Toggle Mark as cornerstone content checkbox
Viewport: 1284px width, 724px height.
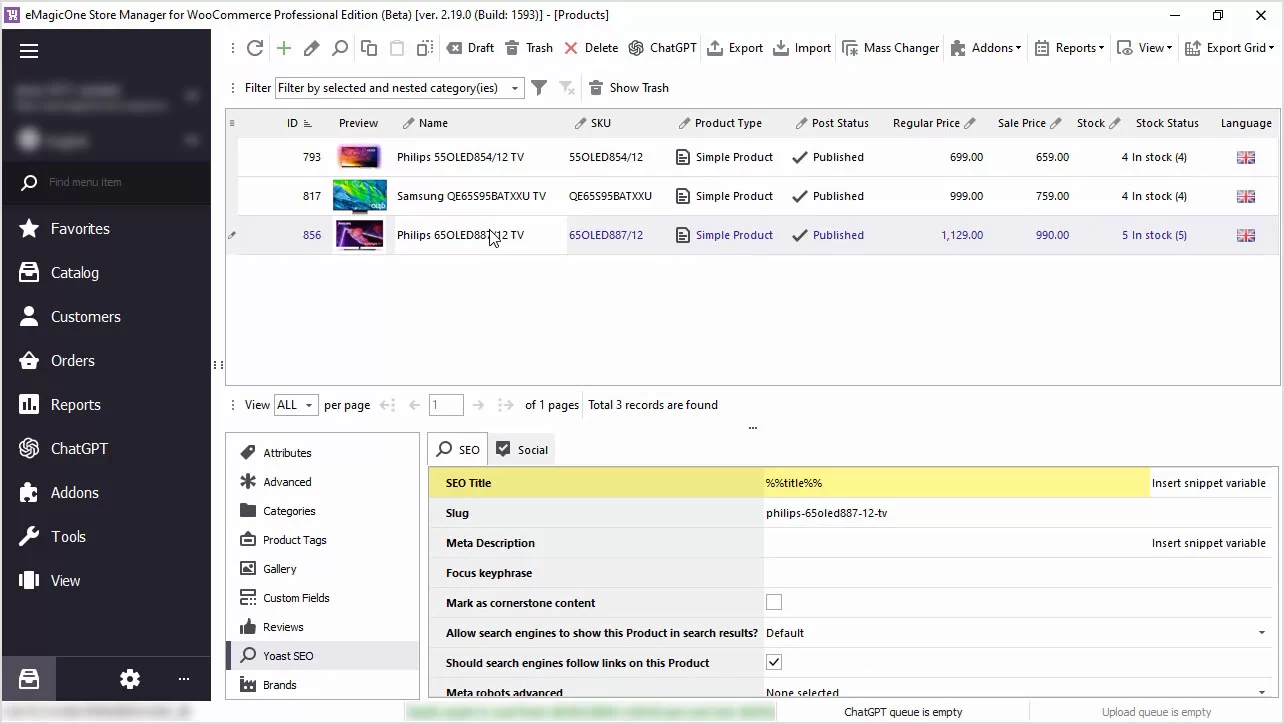[774, 603]
